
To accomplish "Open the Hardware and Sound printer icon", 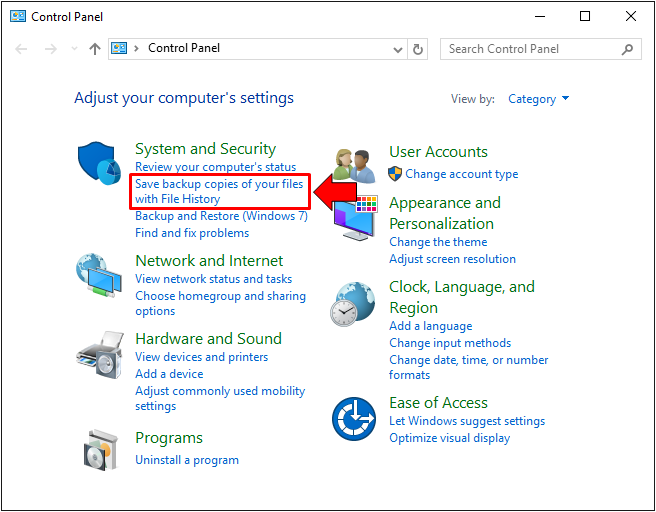I will coord(100,355).
